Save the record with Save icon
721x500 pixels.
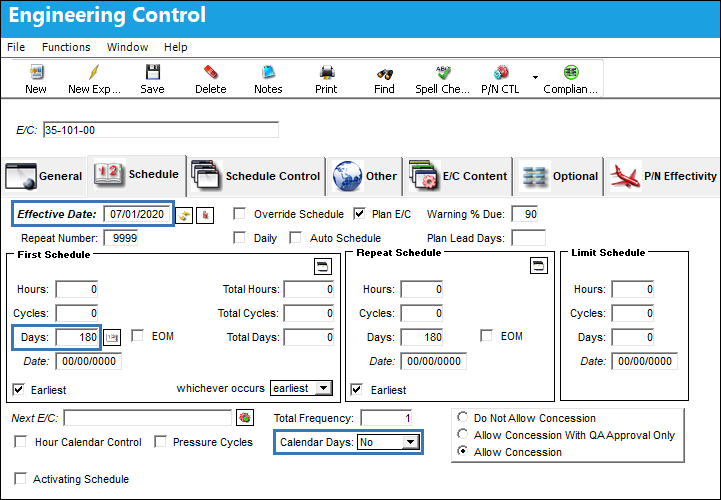[x=153, y=72]
